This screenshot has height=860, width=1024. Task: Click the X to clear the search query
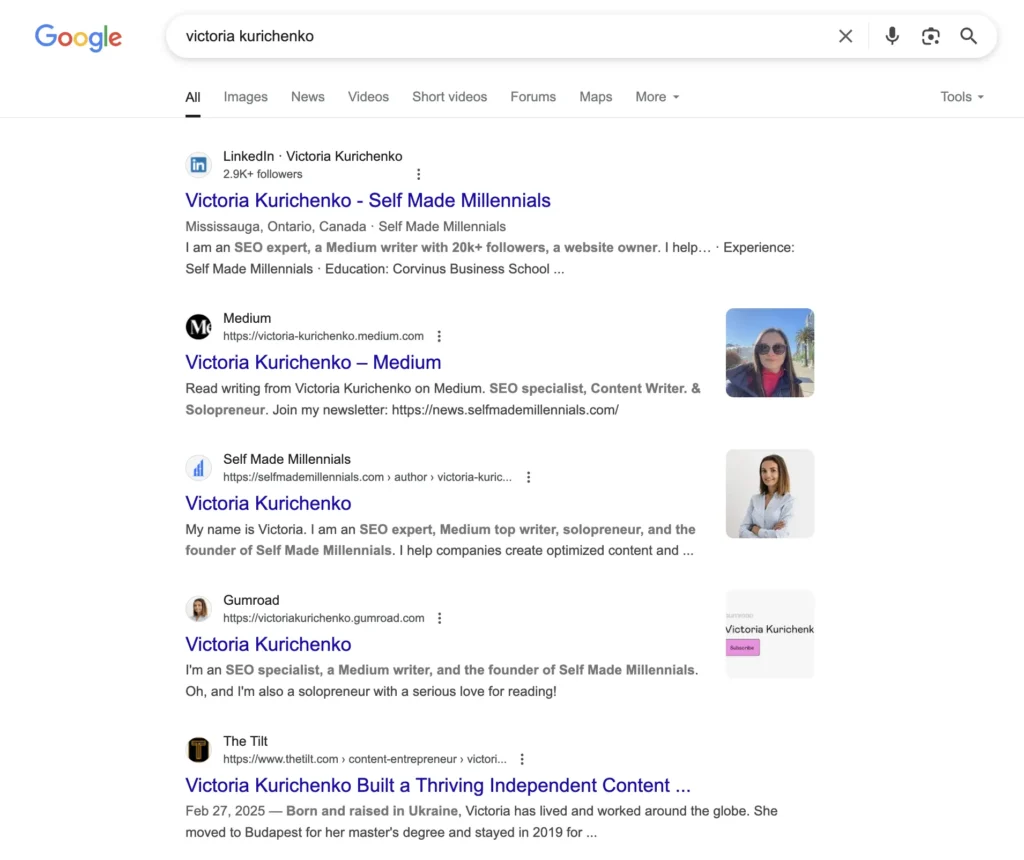(x=845, y=36)
